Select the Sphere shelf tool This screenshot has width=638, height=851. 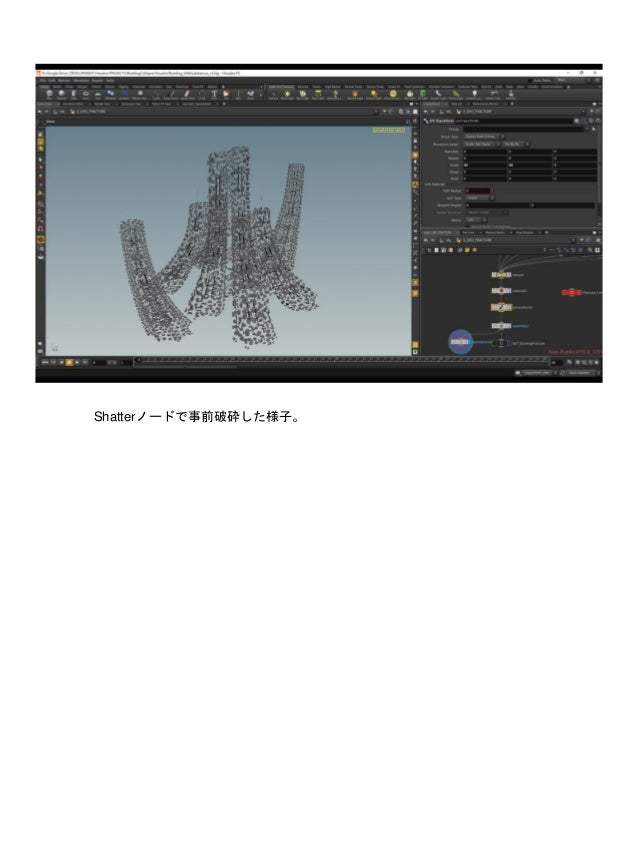point(61,94)
